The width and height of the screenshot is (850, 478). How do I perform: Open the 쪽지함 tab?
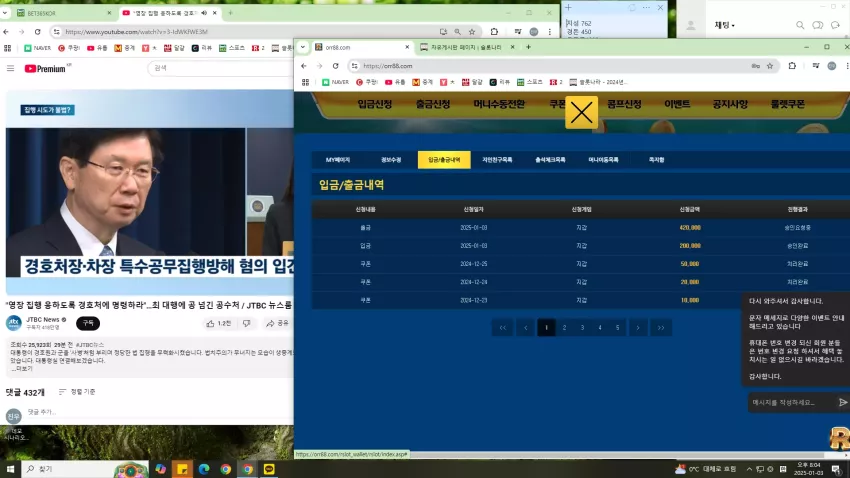point(656,160)
